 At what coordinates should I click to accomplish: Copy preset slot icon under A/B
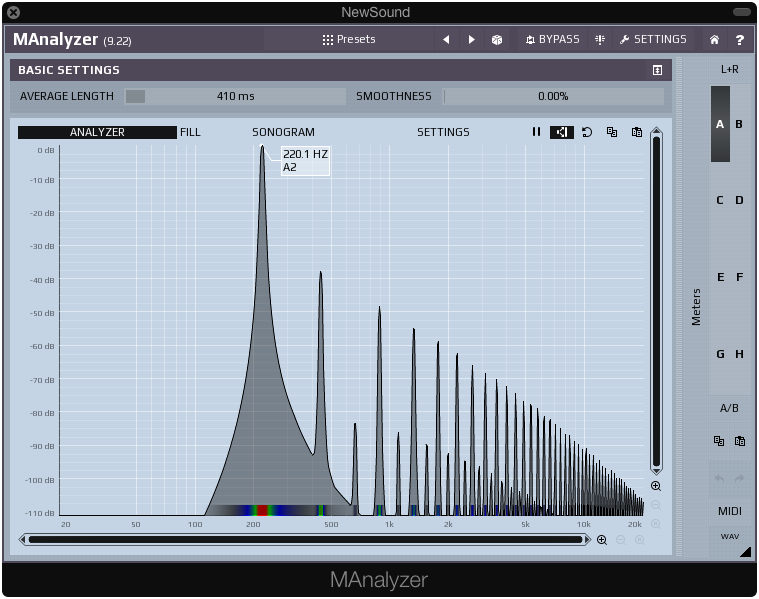[719, 441]
